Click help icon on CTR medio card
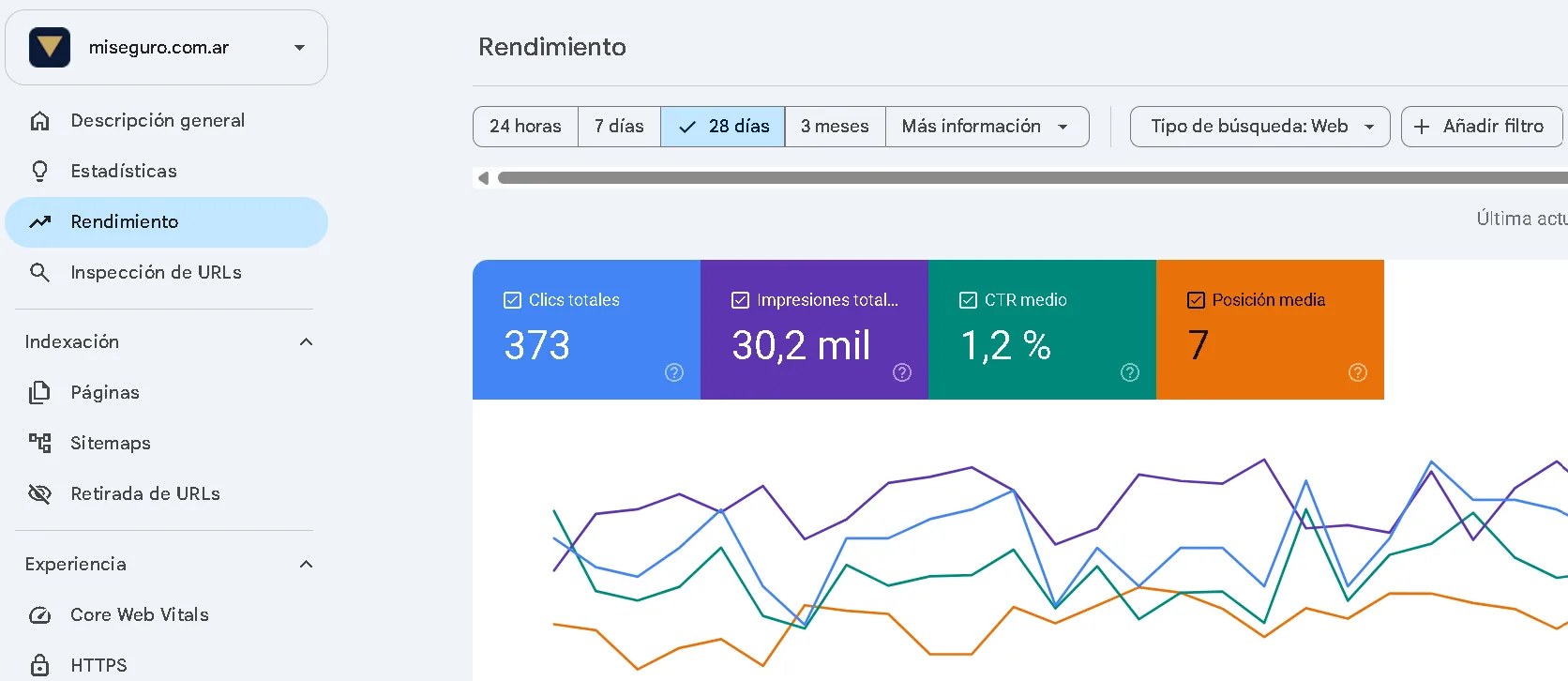This screenshot has height=681, width=1568. [1130, 372]
